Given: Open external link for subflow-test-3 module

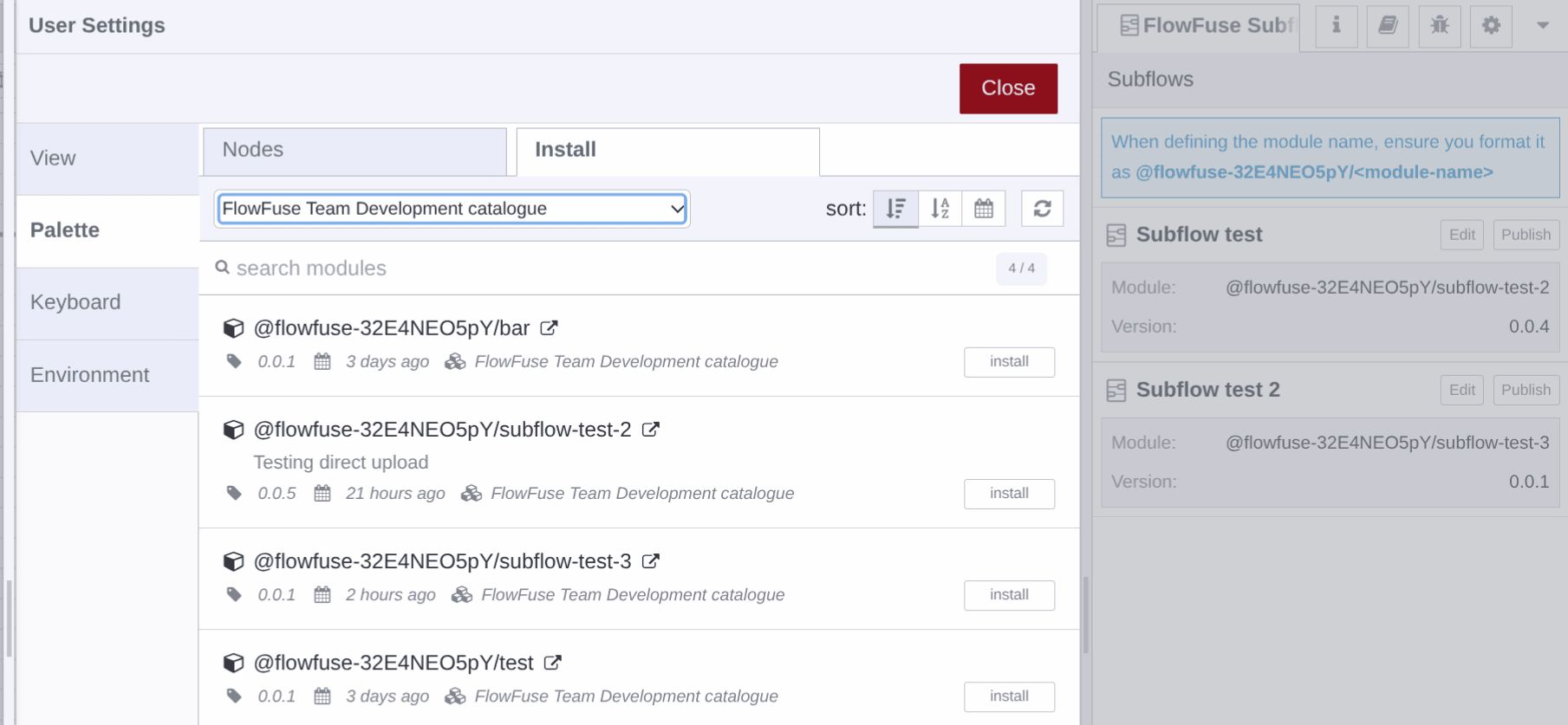Looking at the screenshot, I should [650, 561].
